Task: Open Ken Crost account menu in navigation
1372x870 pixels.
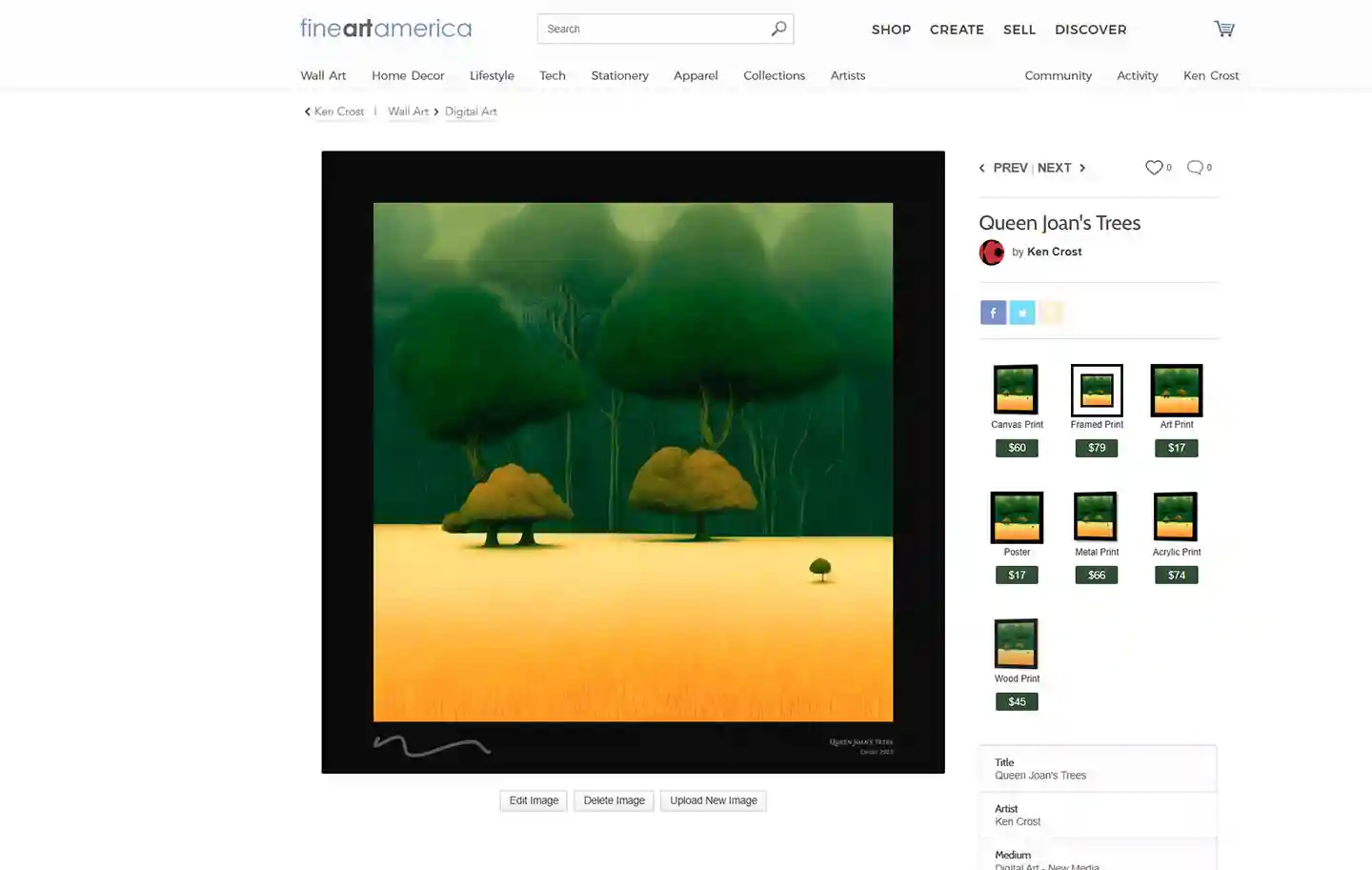Action: 1211,75
